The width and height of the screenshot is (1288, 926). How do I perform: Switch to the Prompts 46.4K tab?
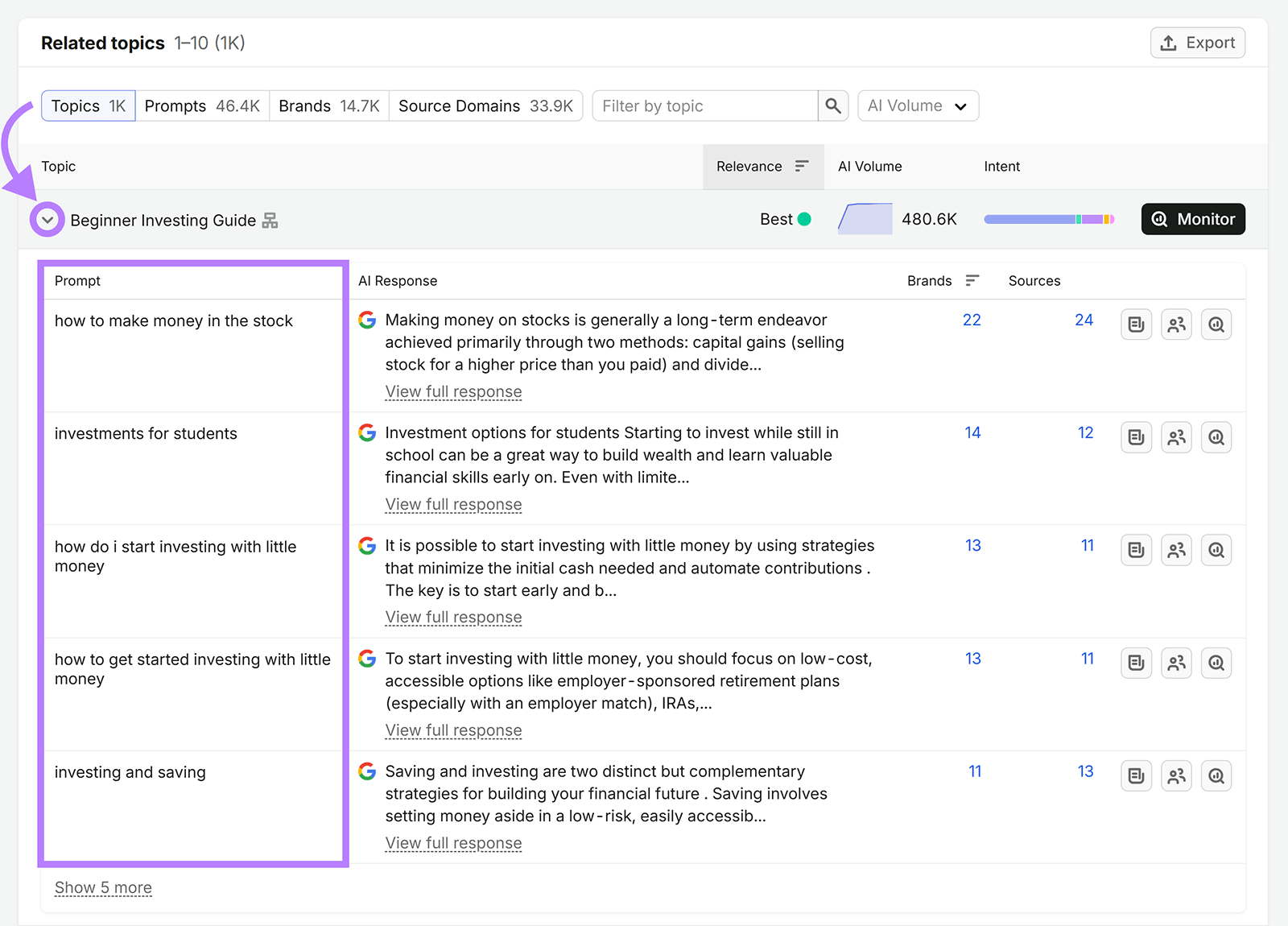coord(202,105)
